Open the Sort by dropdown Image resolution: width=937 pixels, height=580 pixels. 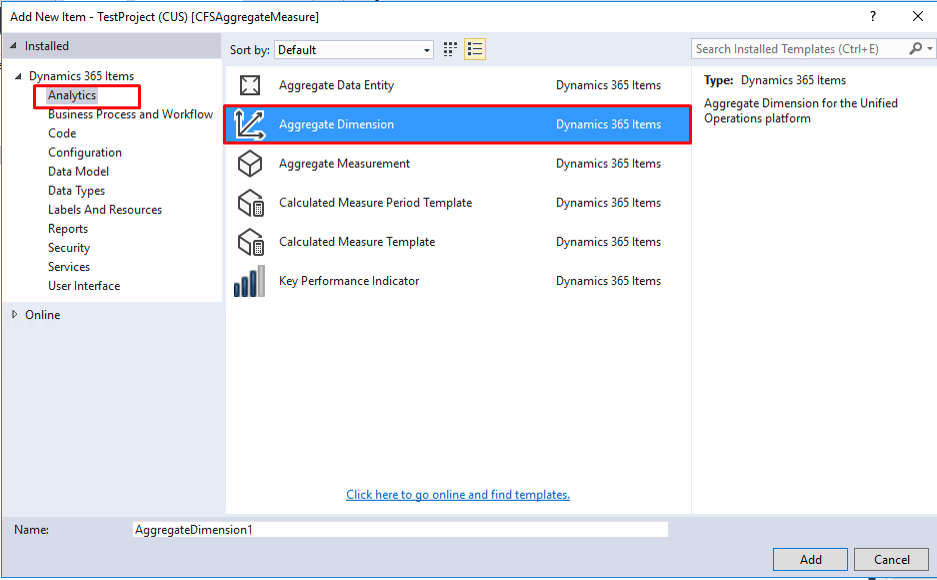click(353, 50)
